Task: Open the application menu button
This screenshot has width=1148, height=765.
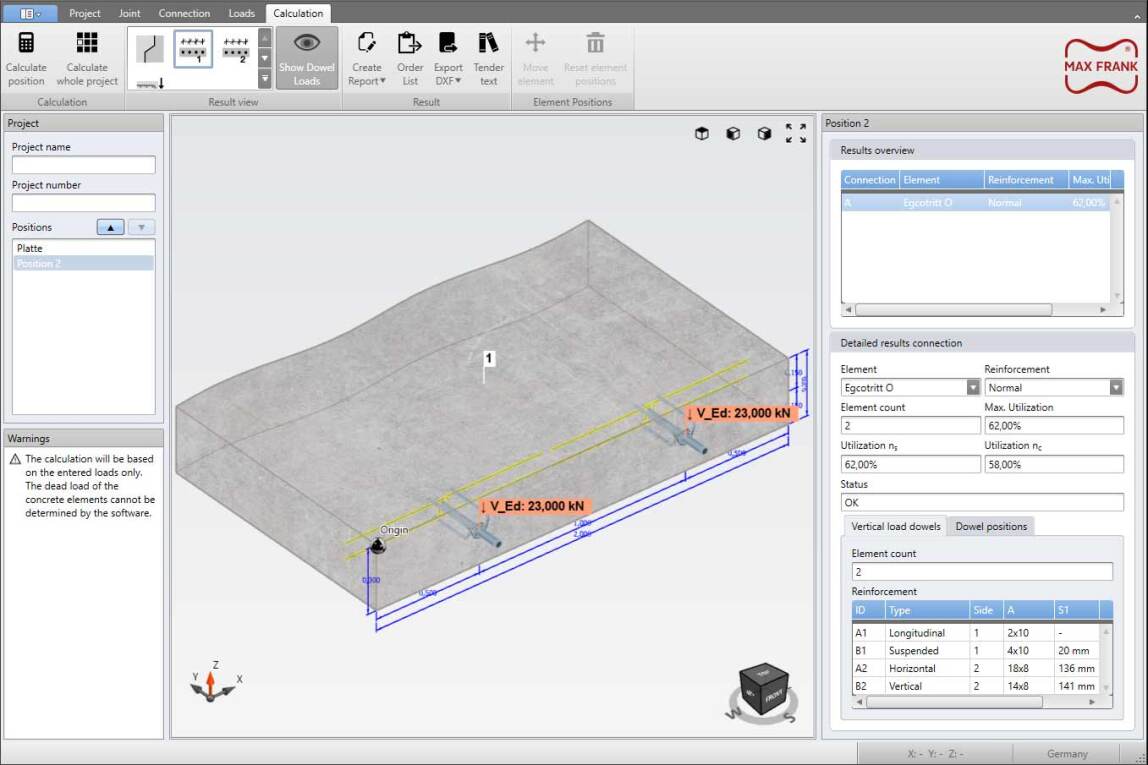Action: [x=29, y=13]
